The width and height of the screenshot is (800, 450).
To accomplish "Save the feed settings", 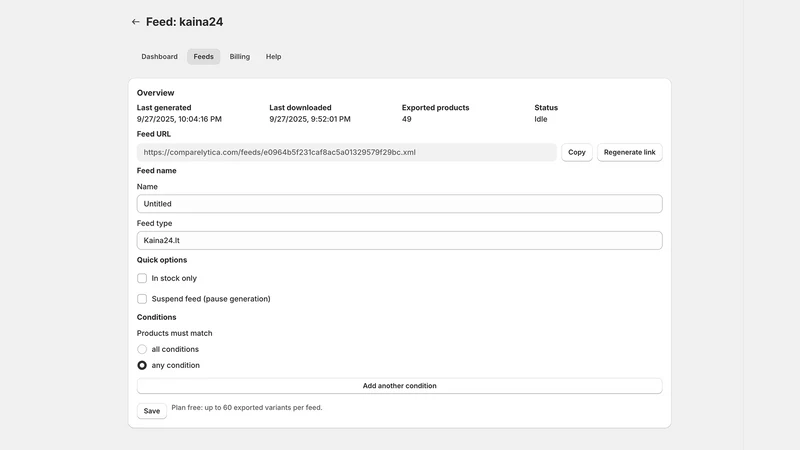I will (x=152, y=411).
